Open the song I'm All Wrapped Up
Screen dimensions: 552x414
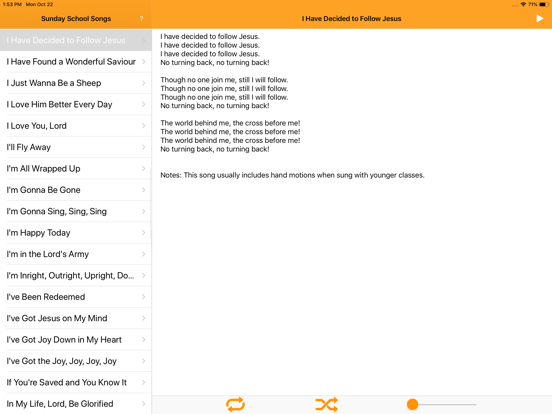click(x=76, y=169)
